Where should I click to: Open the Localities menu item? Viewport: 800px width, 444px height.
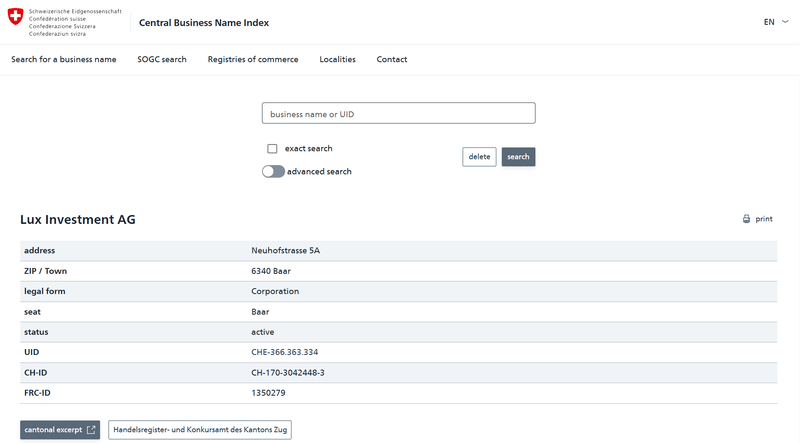pyautogui.click(x=337, y=59)
